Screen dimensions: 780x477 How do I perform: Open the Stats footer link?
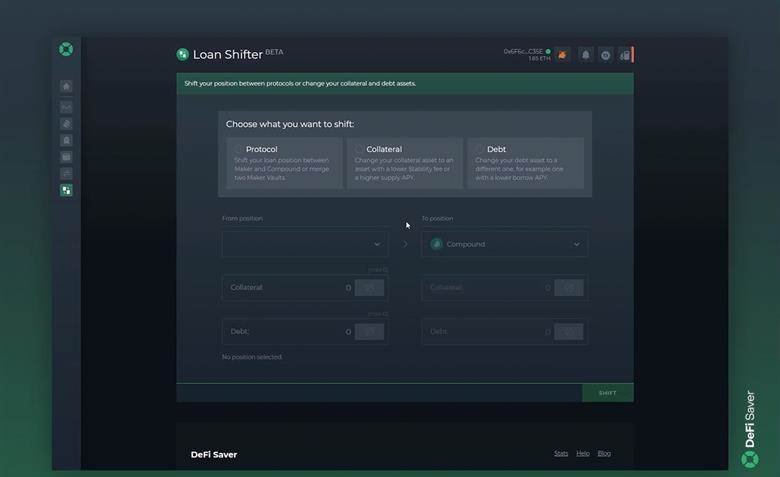(x=561, y=453)
